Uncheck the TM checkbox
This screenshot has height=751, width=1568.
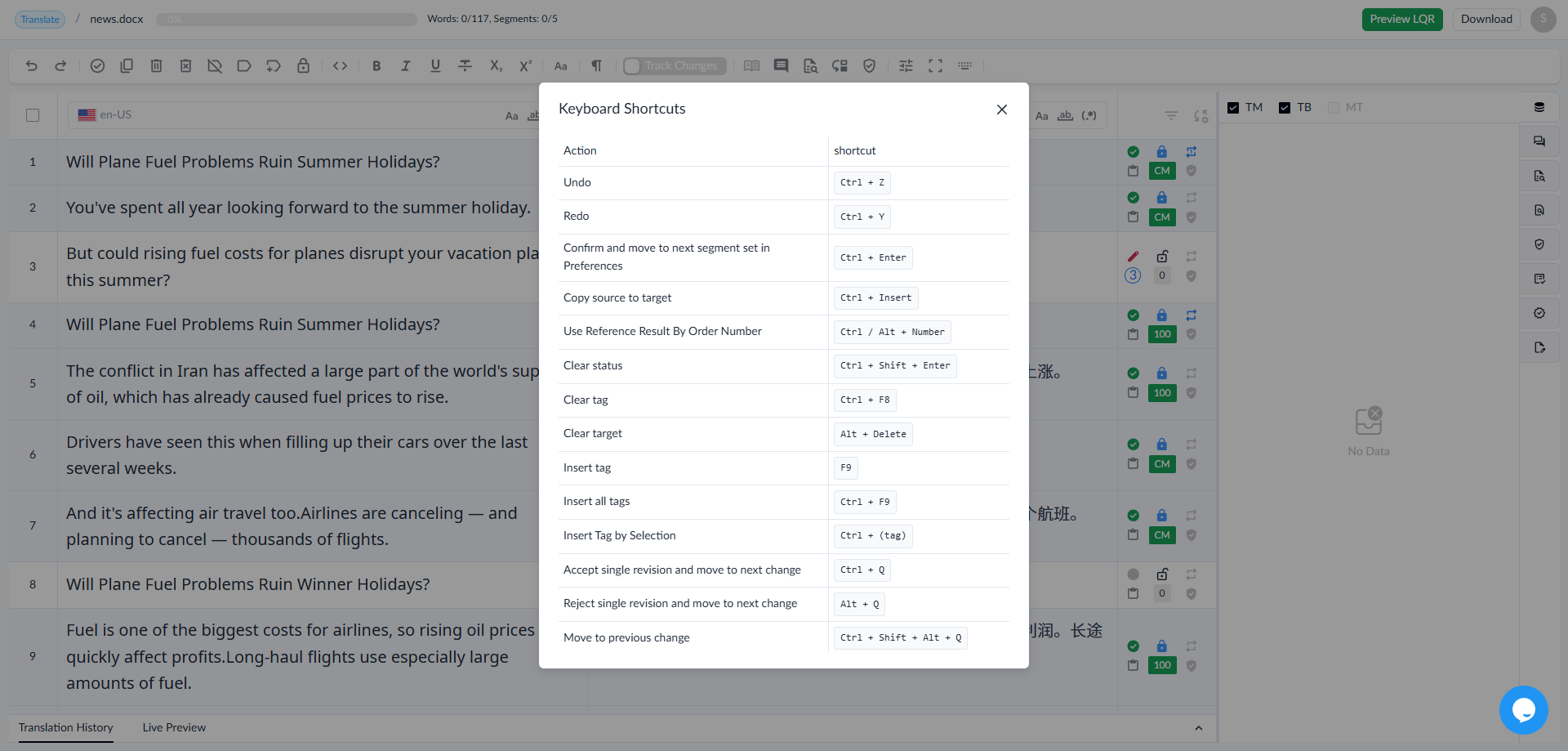click(1233, 108)
